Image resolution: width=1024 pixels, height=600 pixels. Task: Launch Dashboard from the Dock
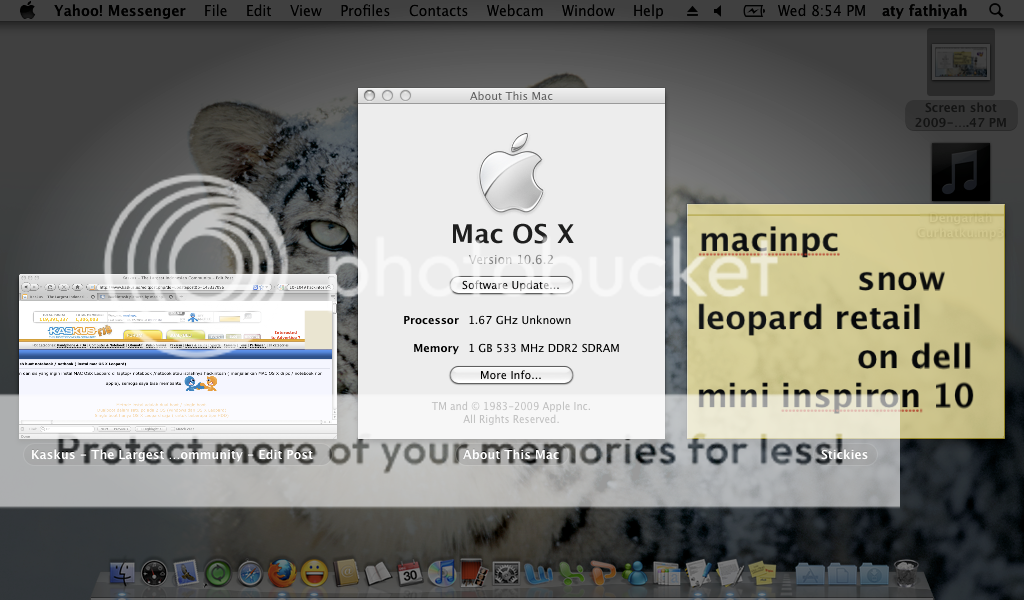click(x=154, y=574)
